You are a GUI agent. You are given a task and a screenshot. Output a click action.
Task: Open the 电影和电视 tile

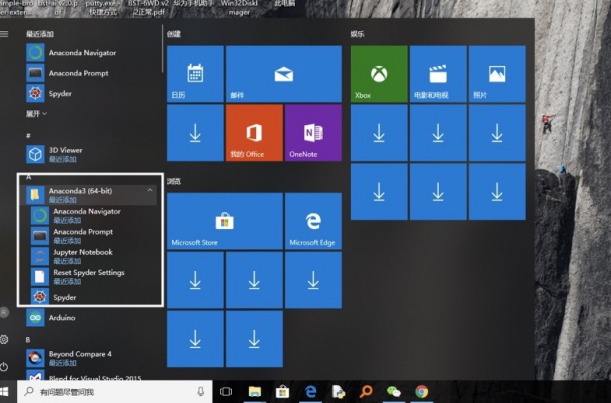pos(438,74)
